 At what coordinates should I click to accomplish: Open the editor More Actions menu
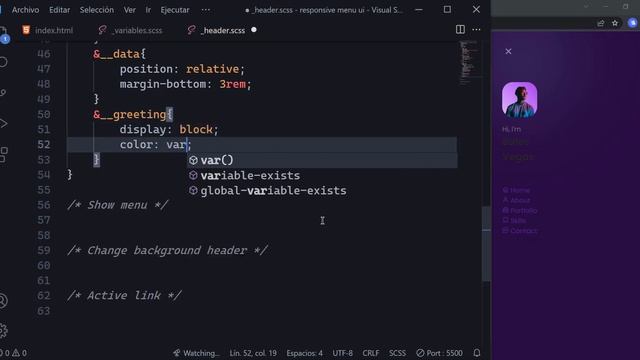476,29
